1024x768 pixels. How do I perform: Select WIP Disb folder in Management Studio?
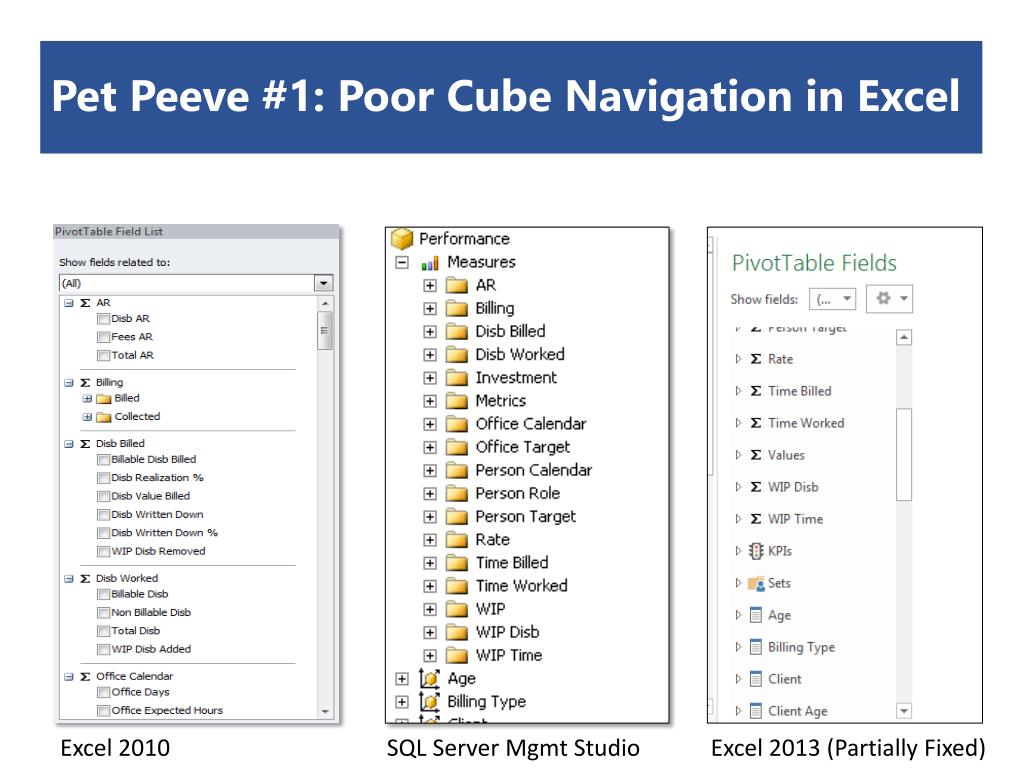pos(507,632)
